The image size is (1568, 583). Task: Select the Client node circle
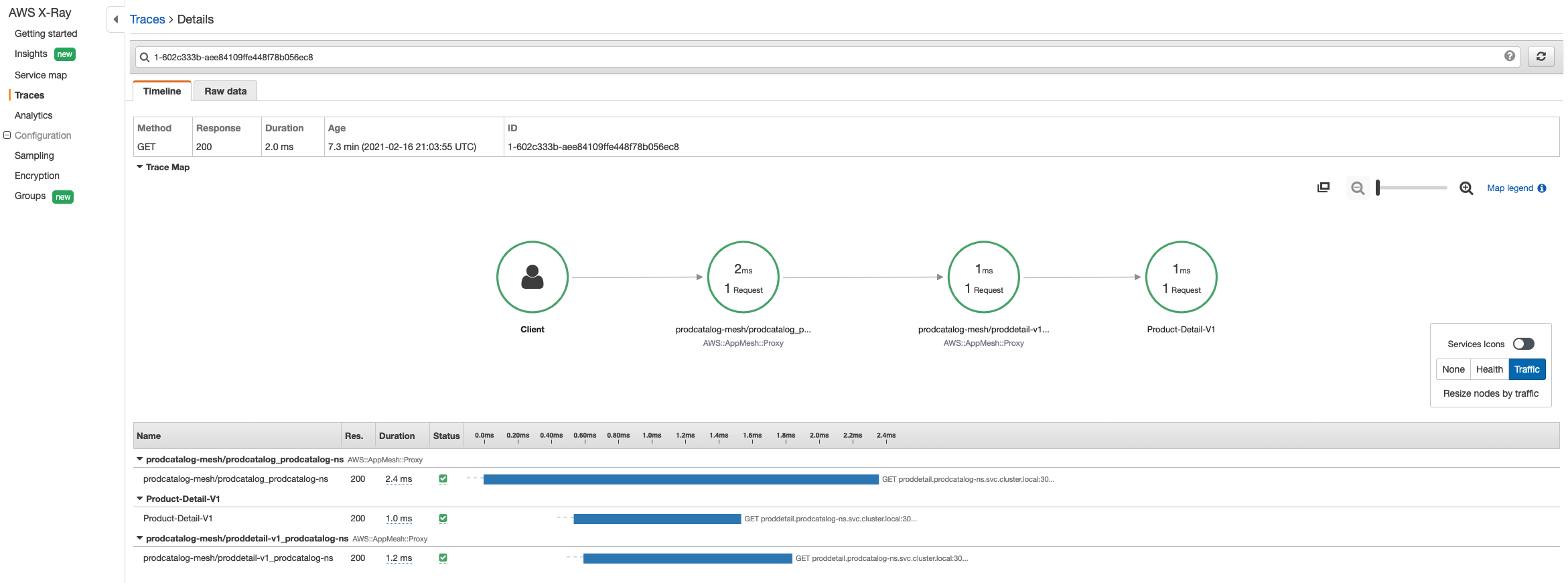coord(532,277)
